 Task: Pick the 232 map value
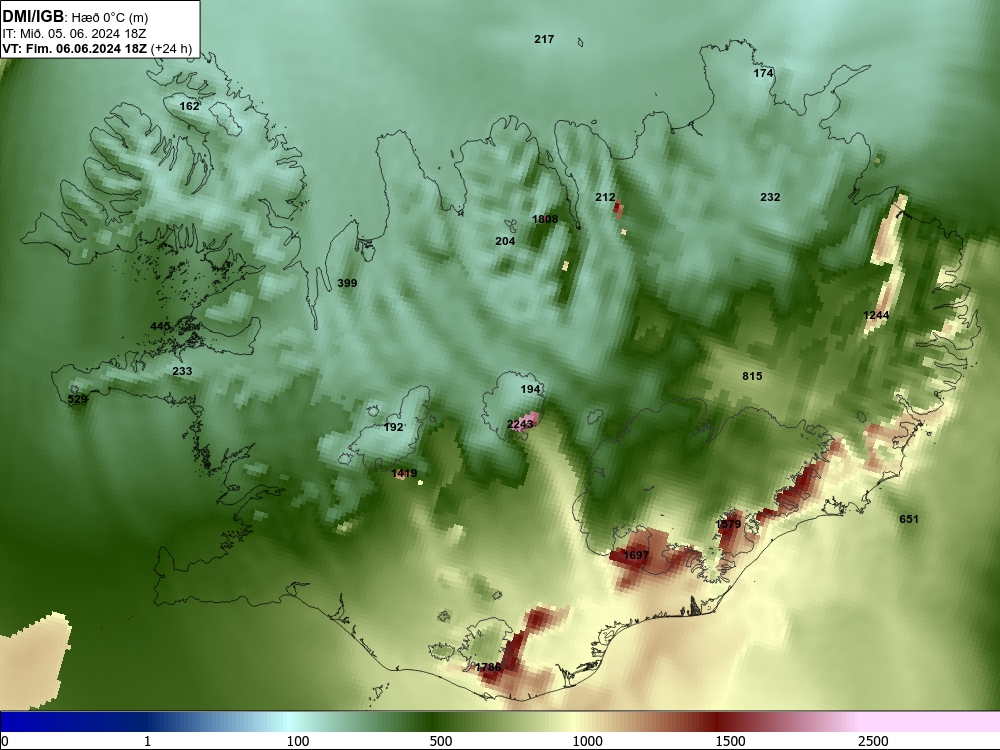point(770,197)
